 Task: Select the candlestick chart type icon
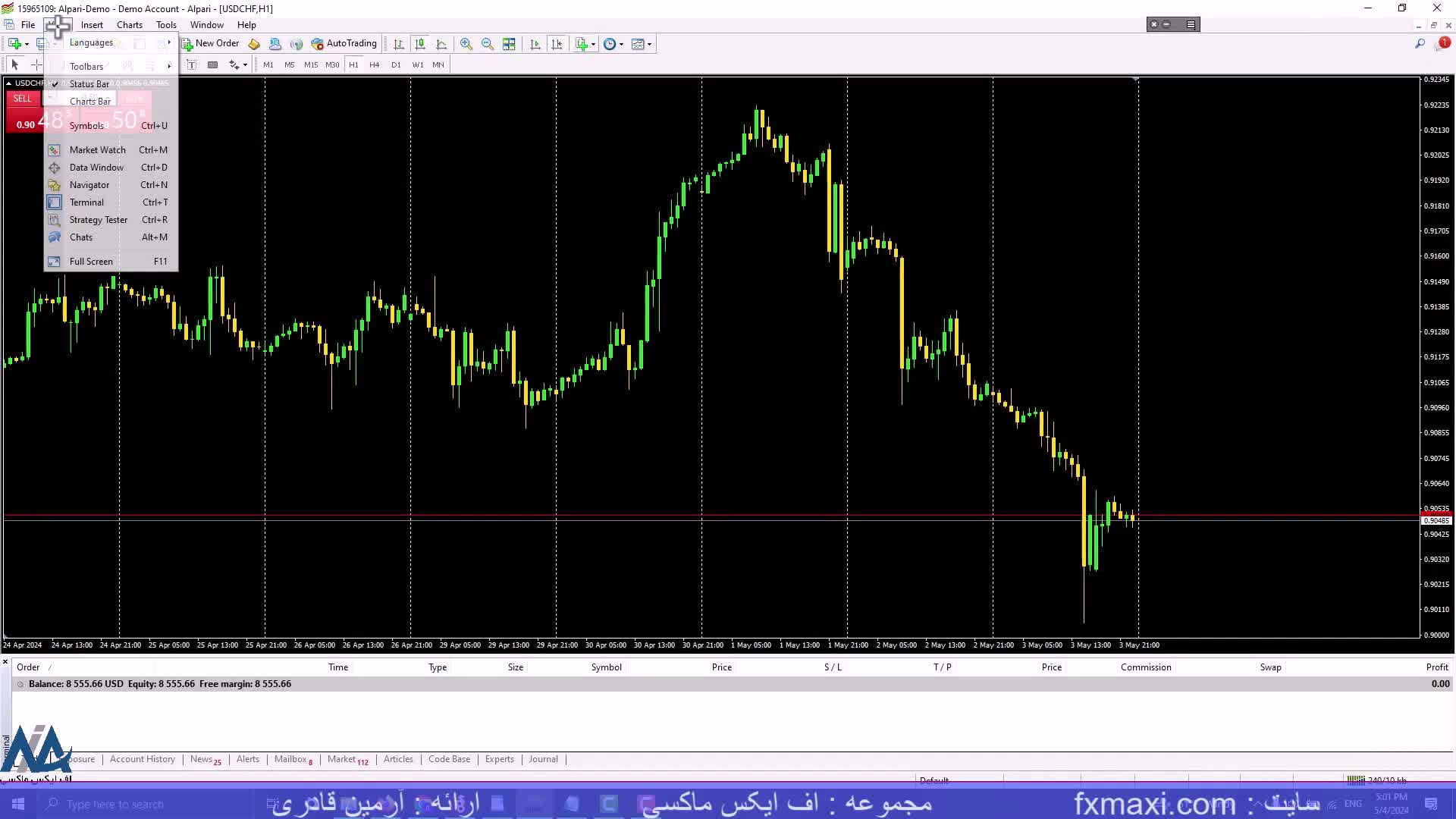pos(420,44)
